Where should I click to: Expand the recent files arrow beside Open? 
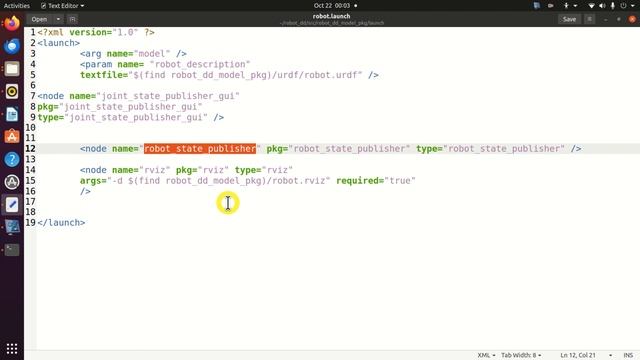click(x=58, y=19)
